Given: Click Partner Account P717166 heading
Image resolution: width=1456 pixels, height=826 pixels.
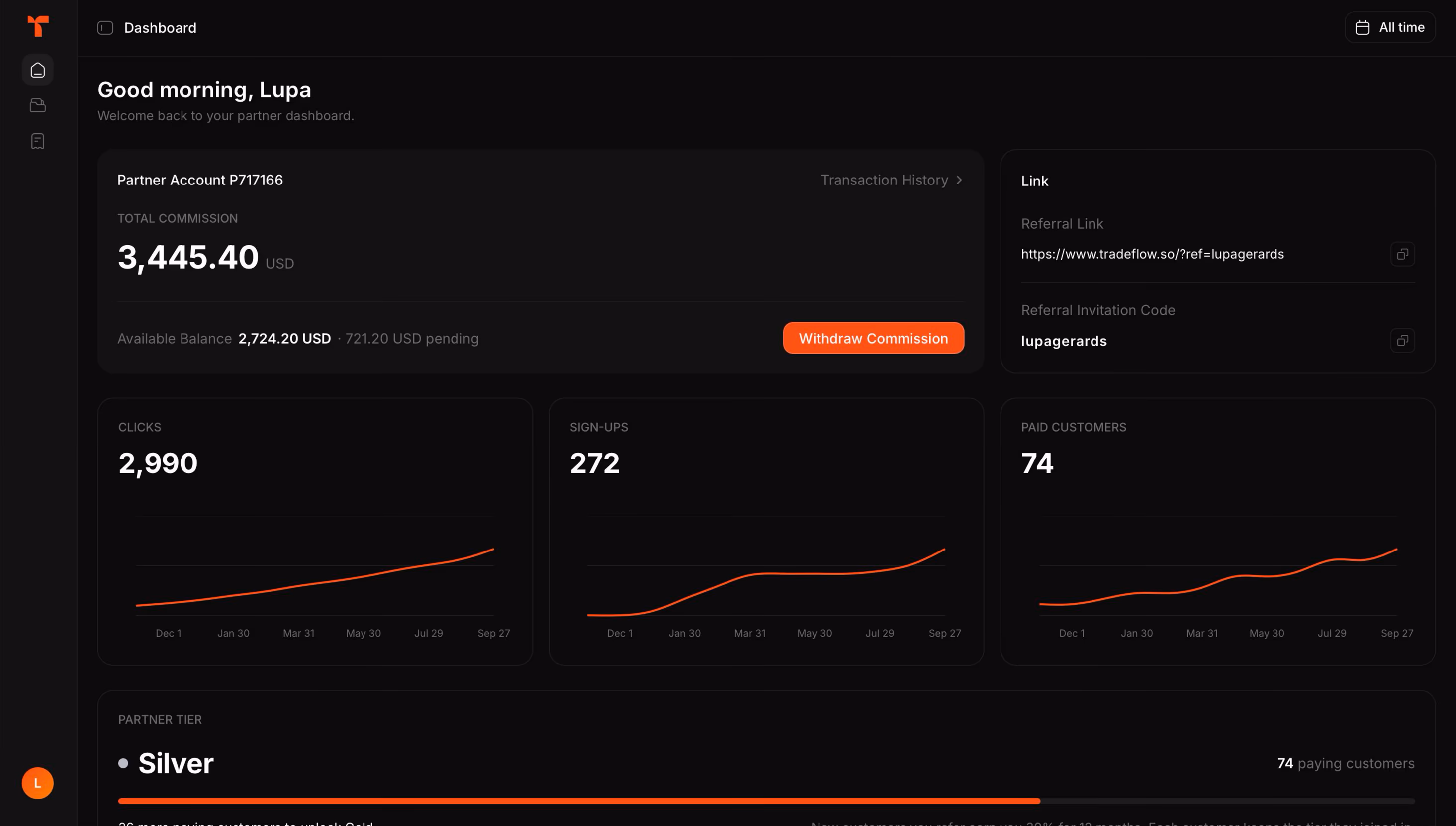Looking at the screenshot, I should 200,180.
